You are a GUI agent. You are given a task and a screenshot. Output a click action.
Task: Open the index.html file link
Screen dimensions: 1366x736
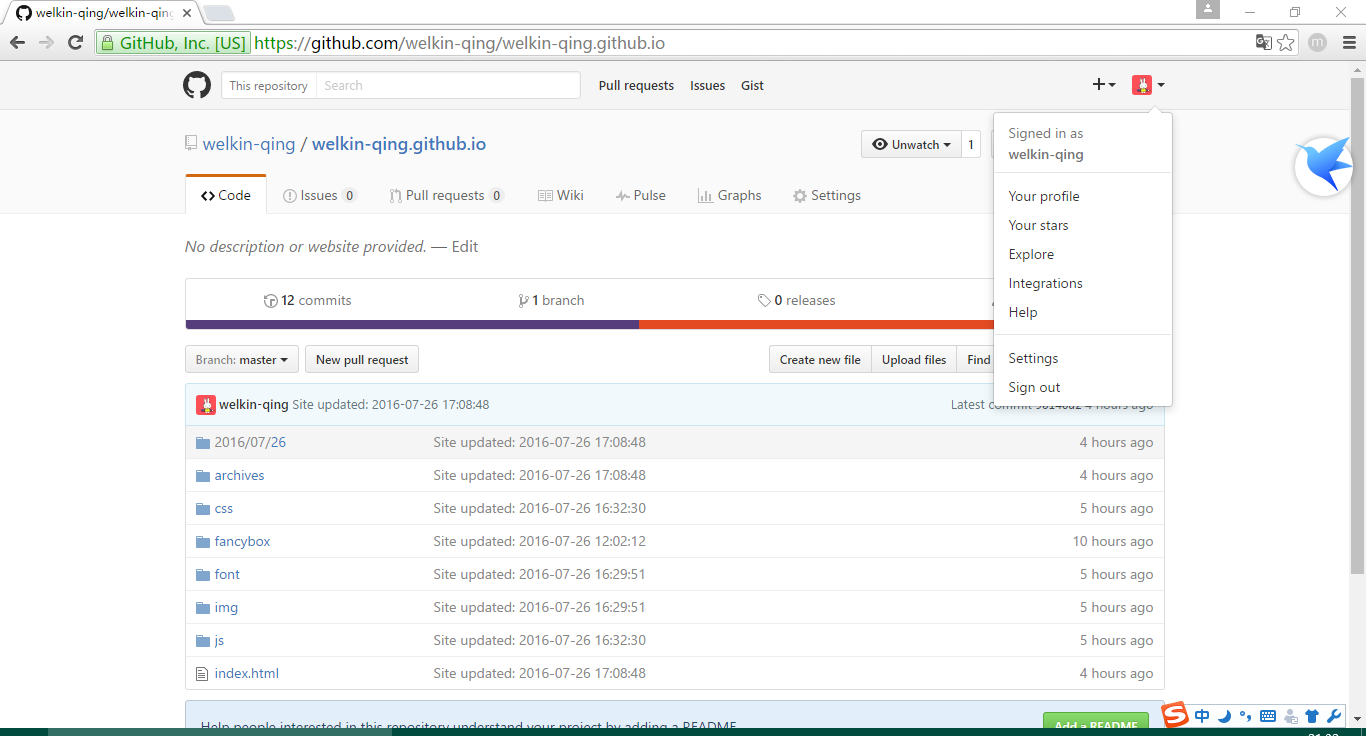click(x=246, y=673)
